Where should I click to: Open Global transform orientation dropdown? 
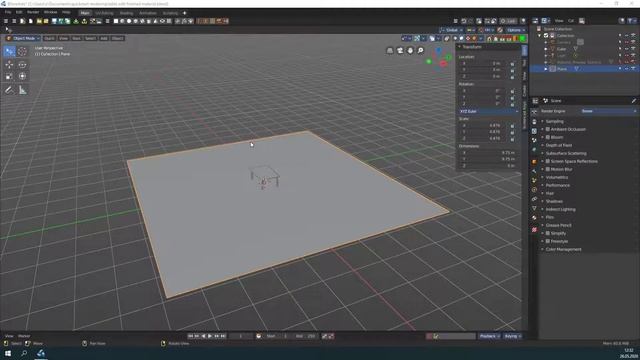[x=451, y=30]
